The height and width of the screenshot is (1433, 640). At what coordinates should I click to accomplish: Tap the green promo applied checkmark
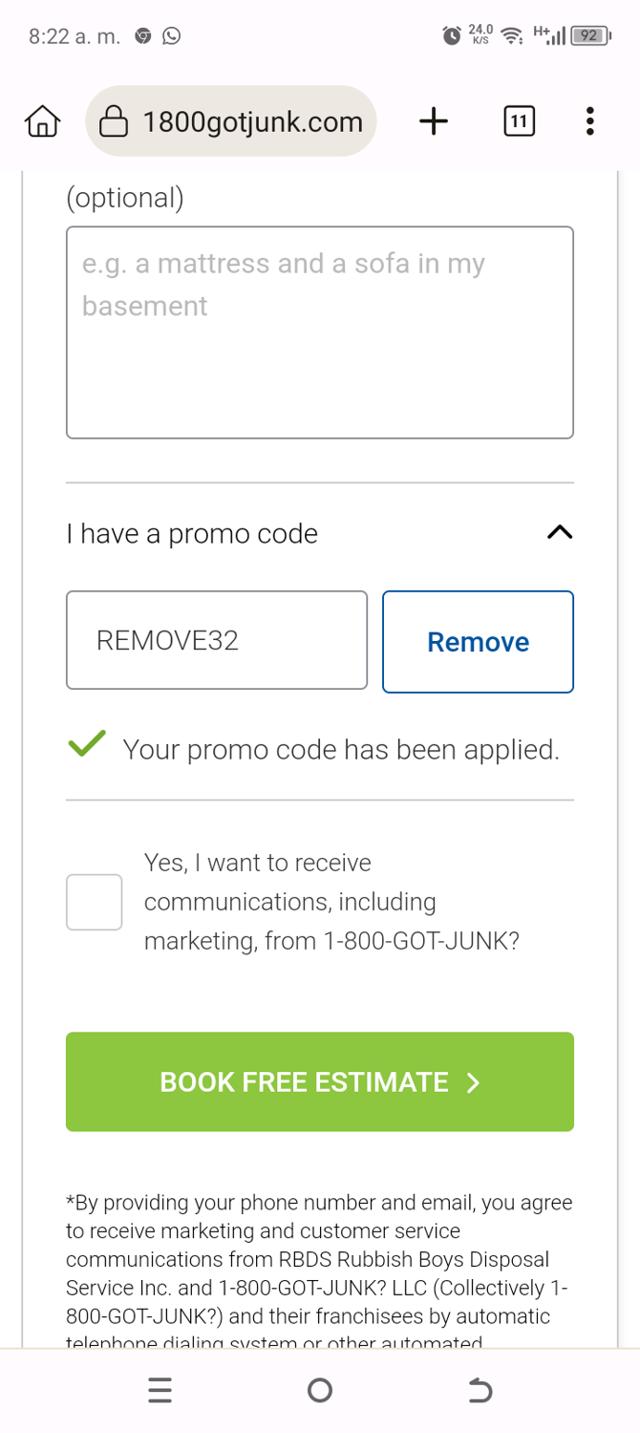pos(87,745)
